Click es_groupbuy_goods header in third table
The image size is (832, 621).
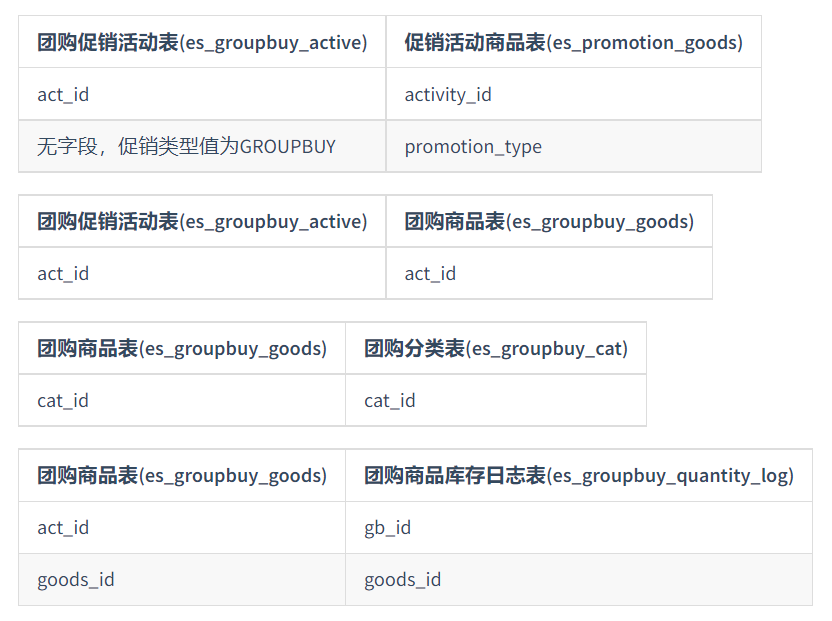click(x=182, y=348)
